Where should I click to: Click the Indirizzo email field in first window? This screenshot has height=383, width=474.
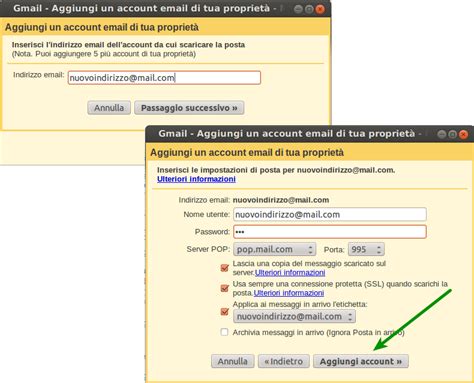point(164,78)
